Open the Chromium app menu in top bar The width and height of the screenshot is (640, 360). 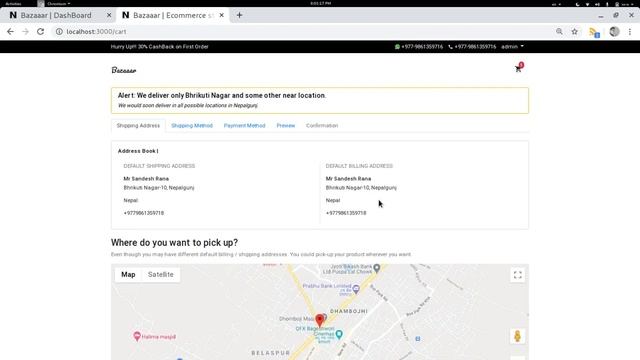click(x=55, y=4)
